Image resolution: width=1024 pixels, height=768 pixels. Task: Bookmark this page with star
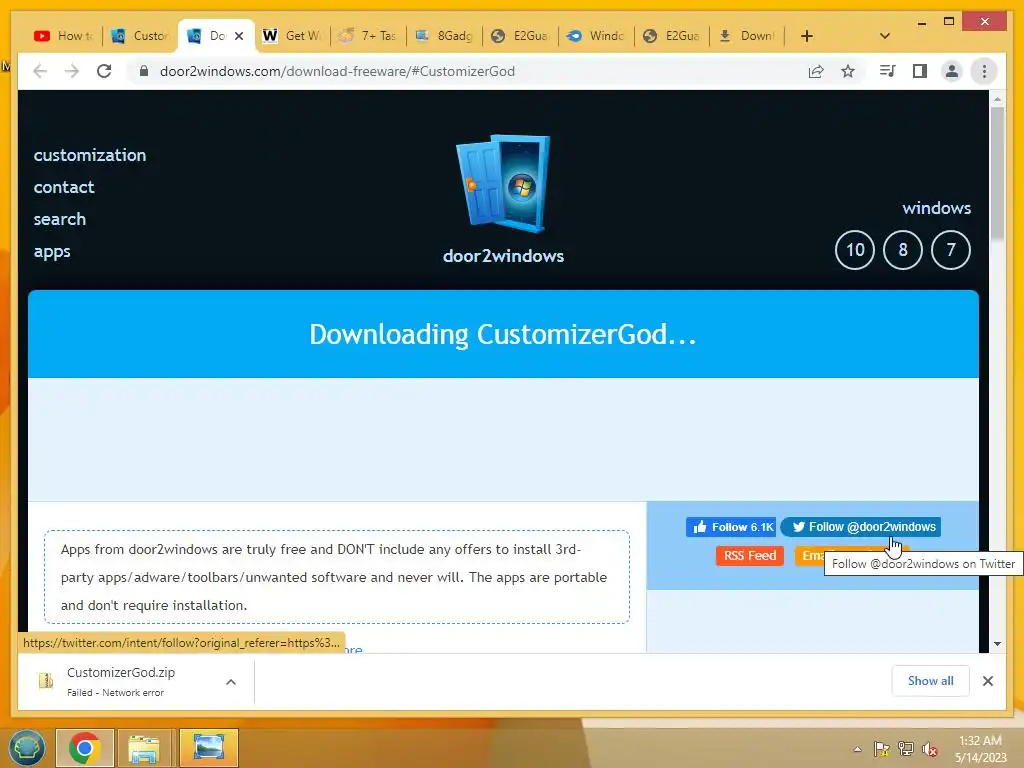(848, 71)
